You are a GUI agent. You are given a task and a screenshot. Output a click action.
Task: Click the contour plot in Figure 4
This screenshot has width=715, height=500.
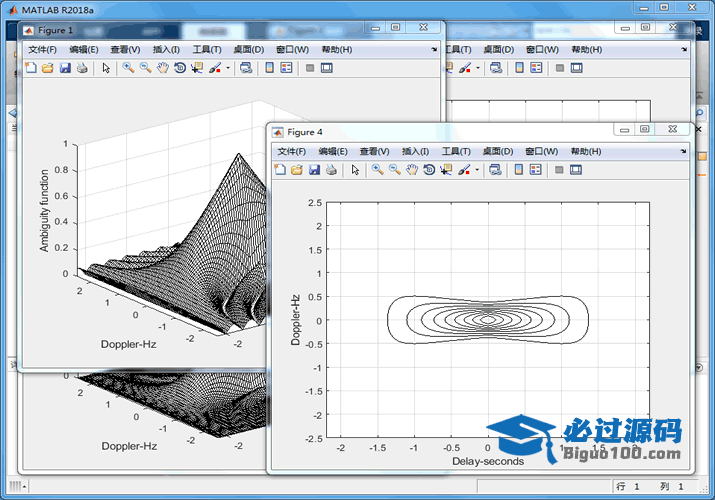[x=488, y=320]
